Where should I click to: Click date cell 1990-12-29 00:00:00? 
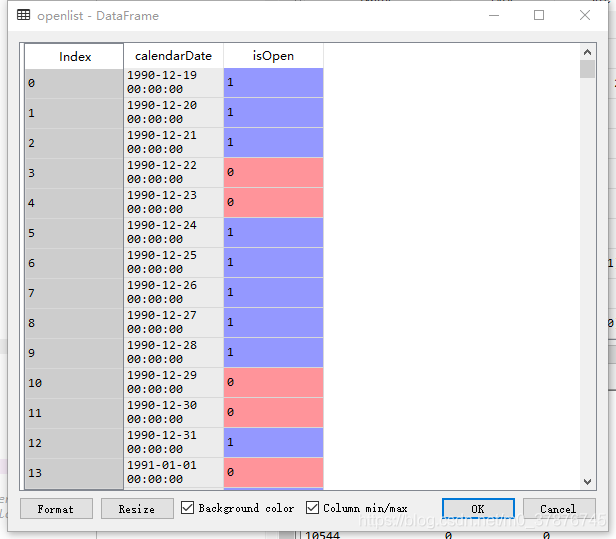coord(174,382)
